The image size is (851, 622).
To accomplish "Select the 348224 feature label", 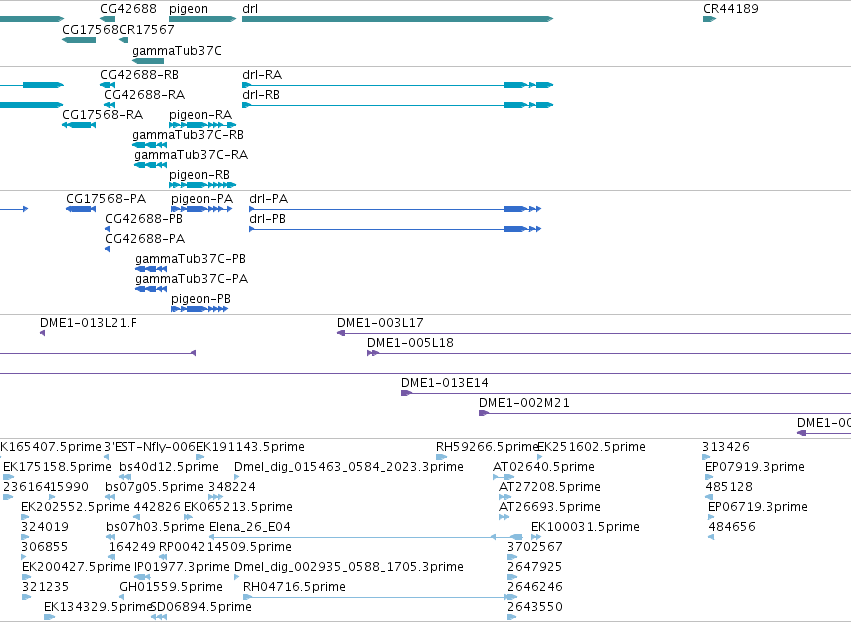I will click(x=232, y=487).
